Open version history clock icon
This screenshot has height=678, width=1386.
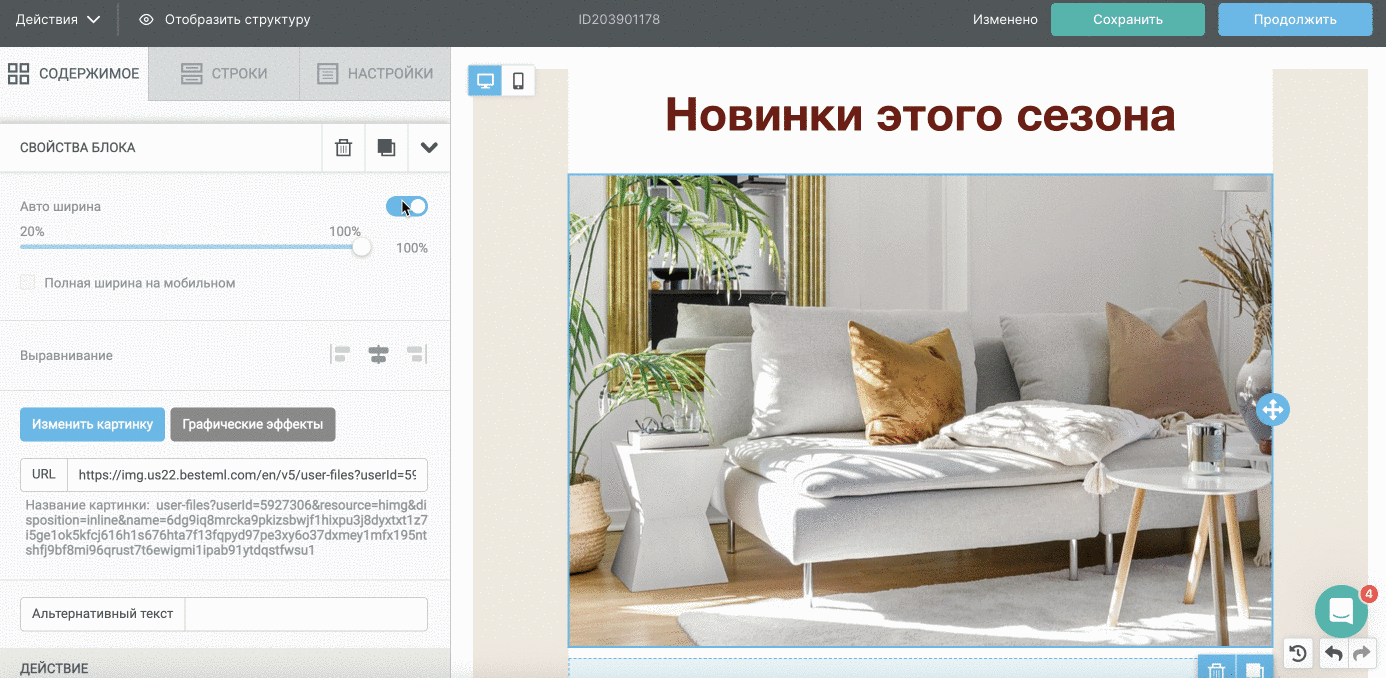coord(1297,654)
